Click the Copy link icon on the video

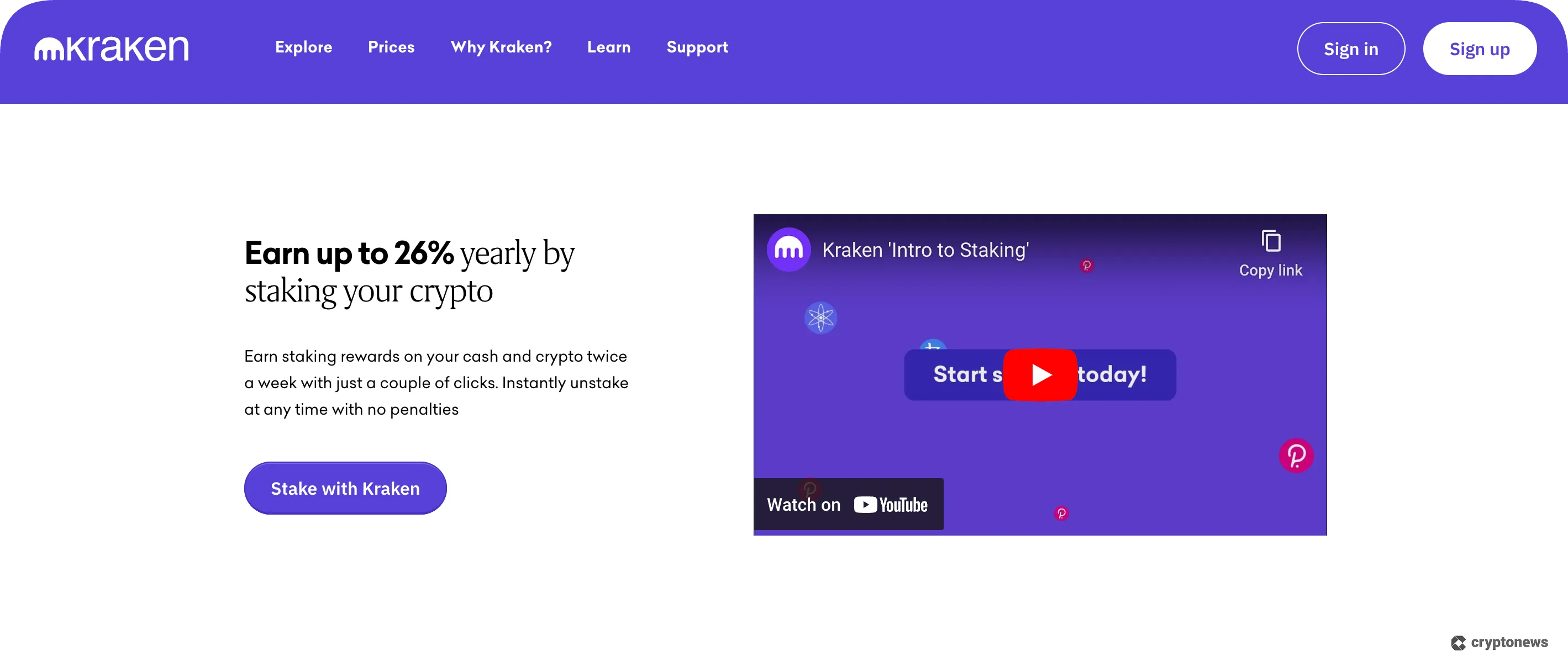[x=1271, y=242]
